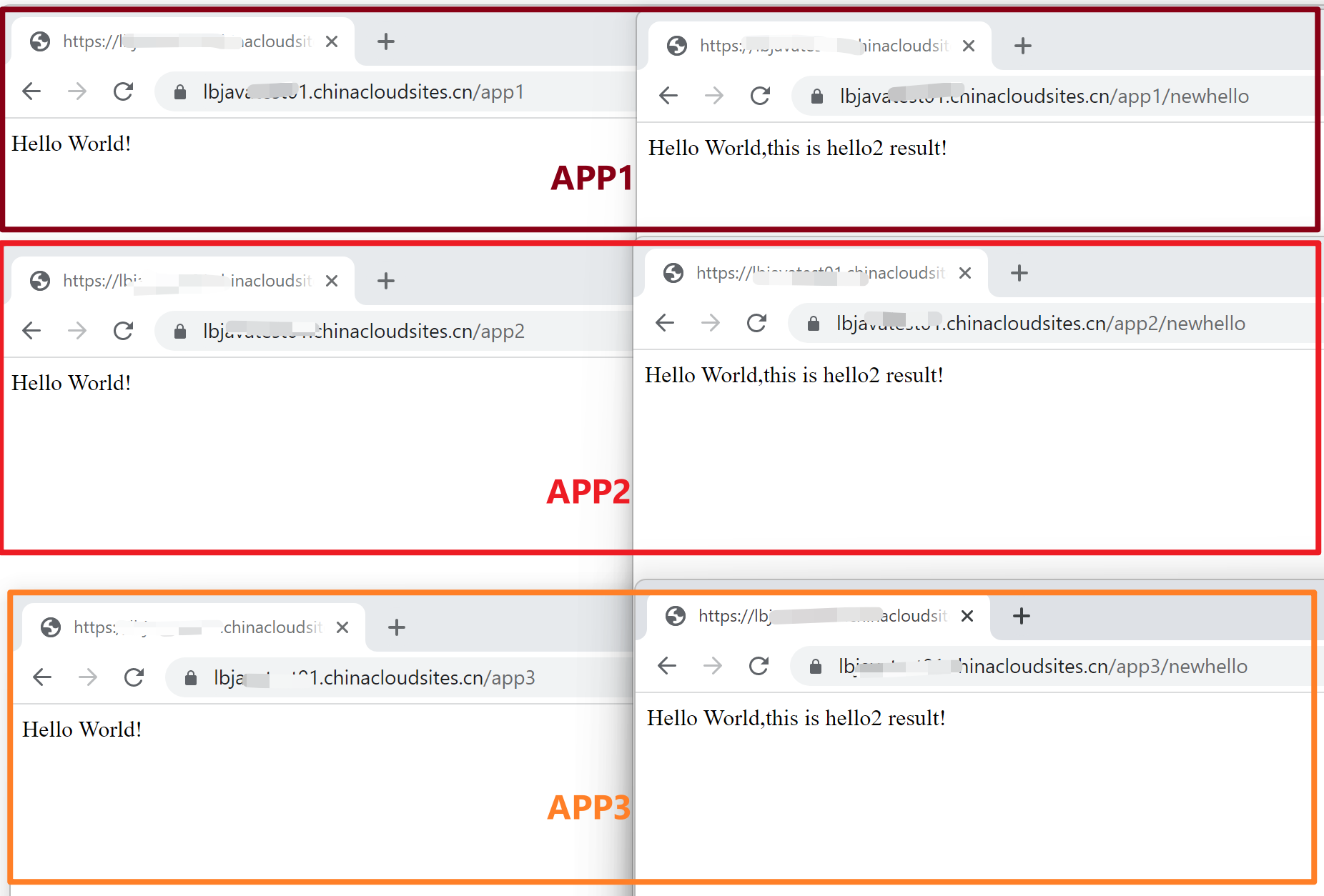Click the padlock icon beside the /app3 URL
The width and height of the screenshot is (1324, 896).
pyautogui.click(x=191, y=678)
